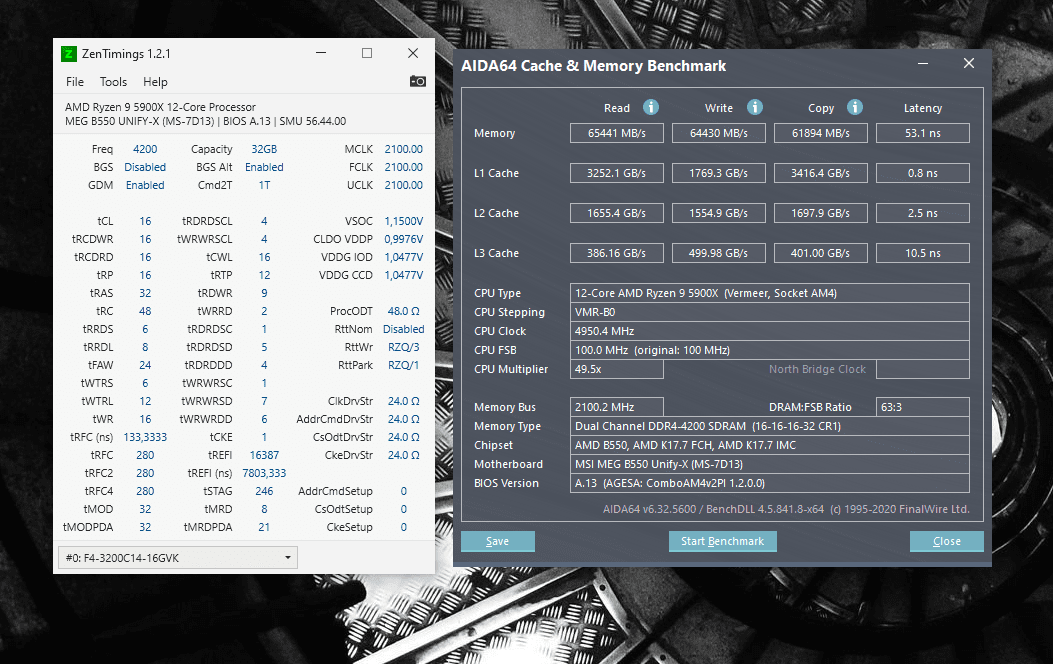This screenshot has height=664, width=1053.
Task: Click the Memory Copy value 61894 MB/s
Action: point(821,133)
